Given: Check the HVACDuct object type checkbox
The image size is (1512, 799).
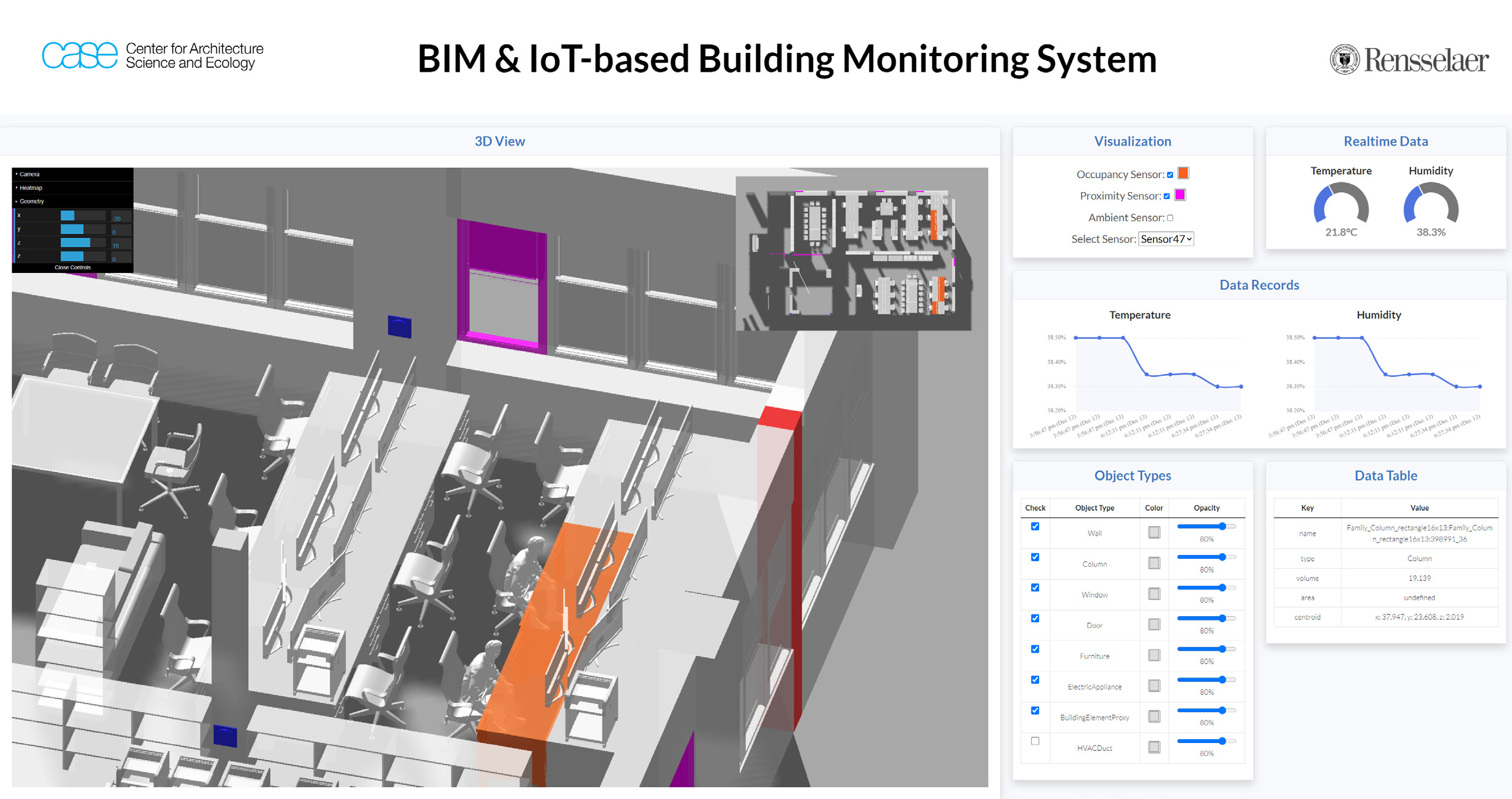Looking at the screenshot, I should point(1035,741).
